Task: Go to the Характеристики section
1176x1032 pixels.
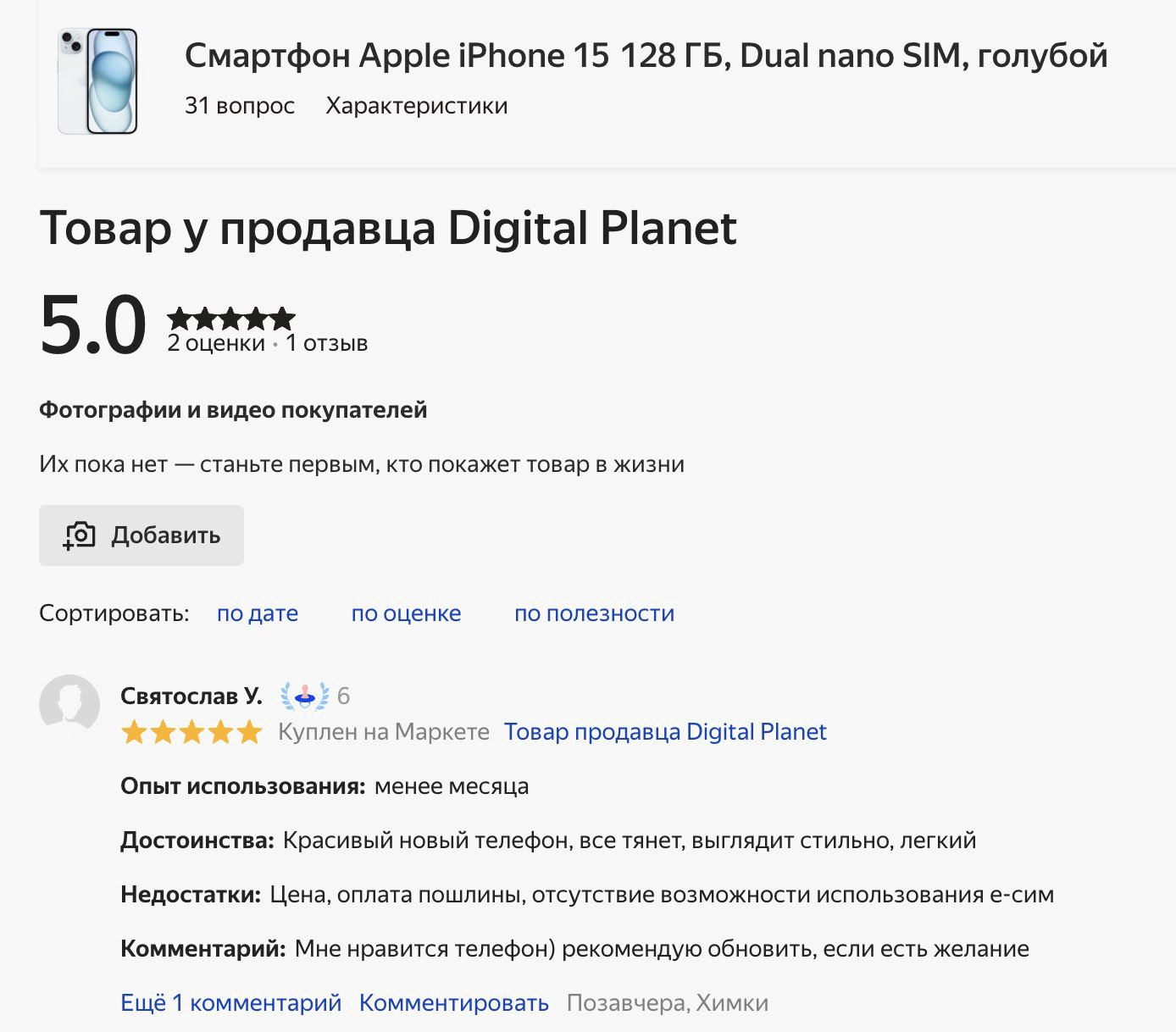Action: [417, 106]
